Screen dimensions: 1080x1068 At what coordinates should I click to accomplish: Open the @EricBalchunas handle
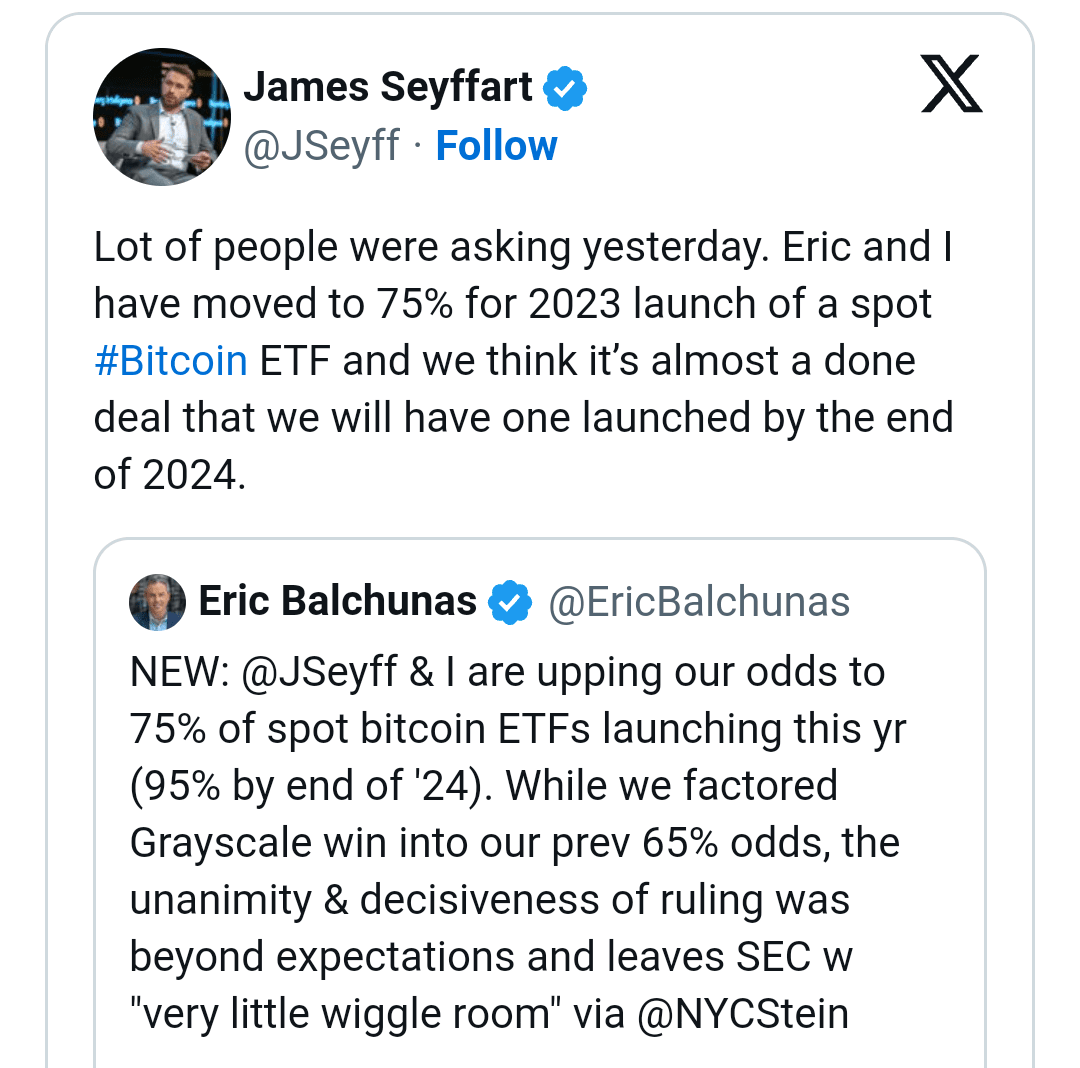pos(699,601)
